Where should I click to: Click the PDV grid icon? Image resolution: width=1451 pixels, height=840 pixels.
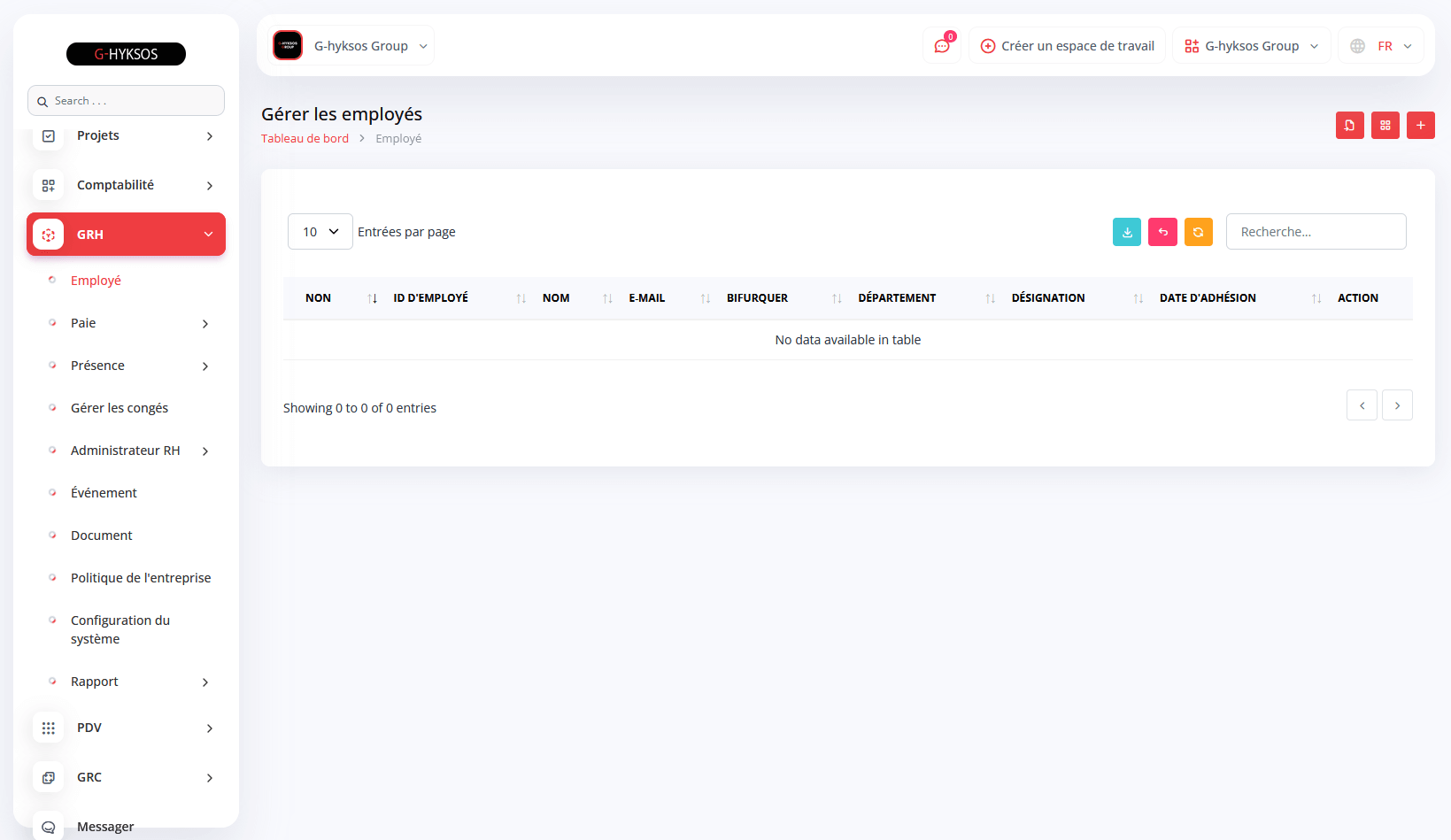pyautogui.click(x=49, y=728)
